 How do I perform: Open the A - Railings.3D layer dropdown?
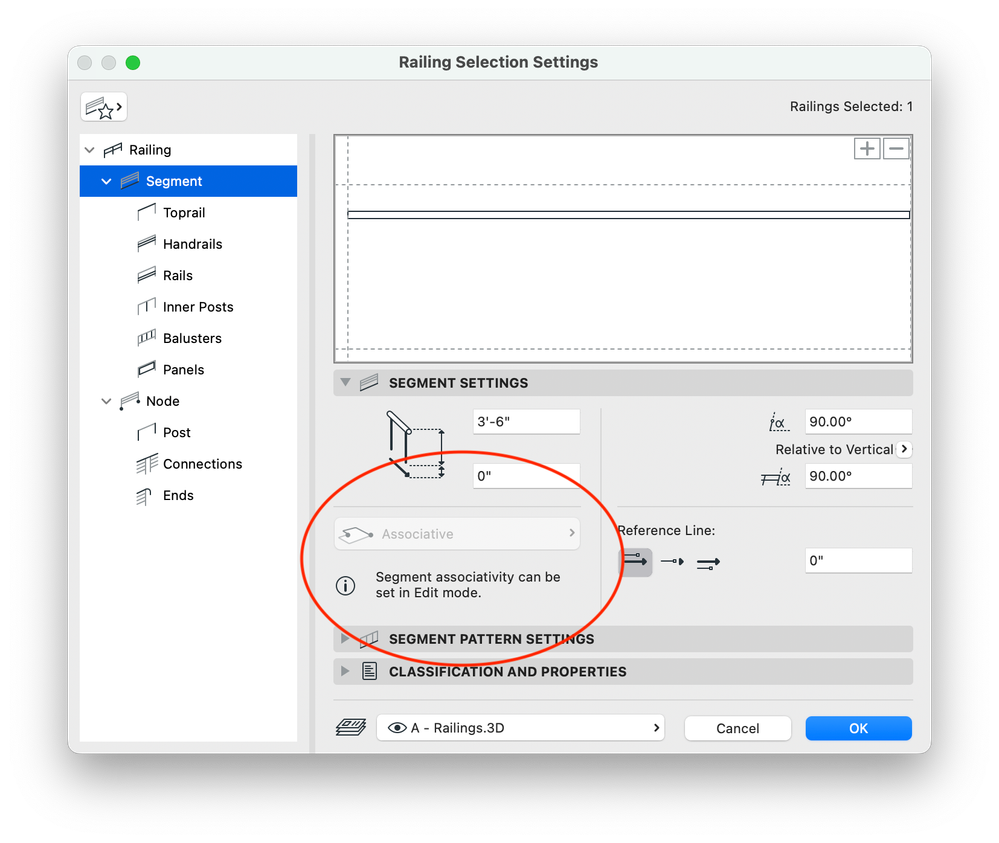[521, 728]
